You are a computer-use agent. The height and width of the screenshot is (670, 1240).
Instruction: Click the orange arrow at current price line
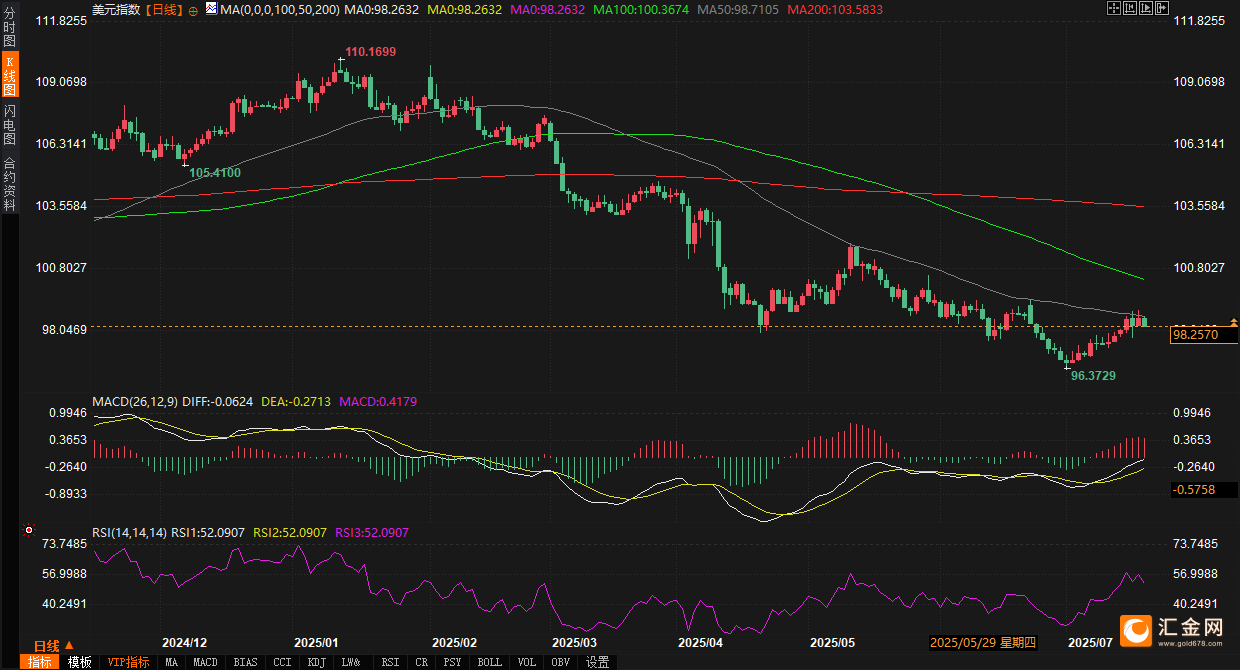point(1234,322)
